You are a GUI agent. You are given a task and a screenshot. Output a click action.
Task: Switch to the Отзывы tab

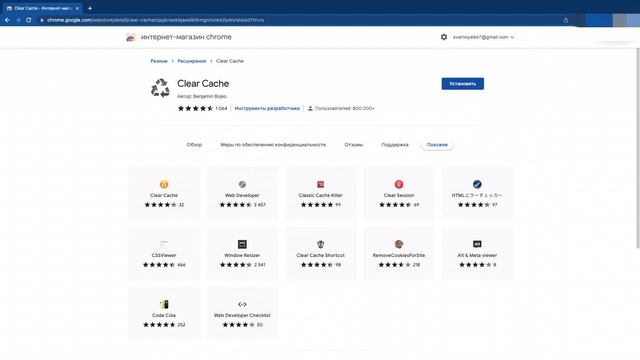tap(353, 144)
